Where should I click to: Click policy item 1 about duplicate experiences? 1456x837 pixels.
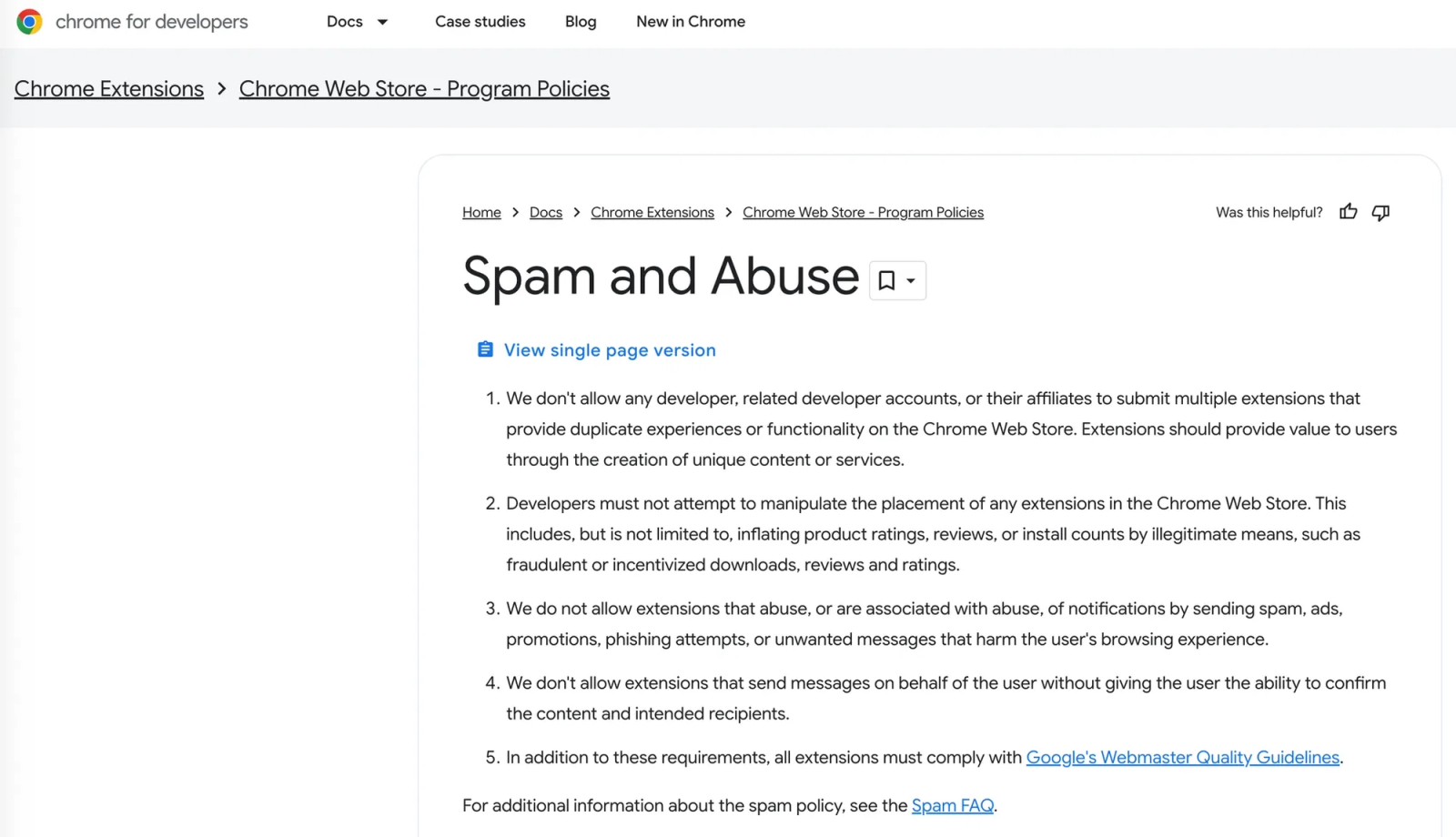click(x=951, y=429)
